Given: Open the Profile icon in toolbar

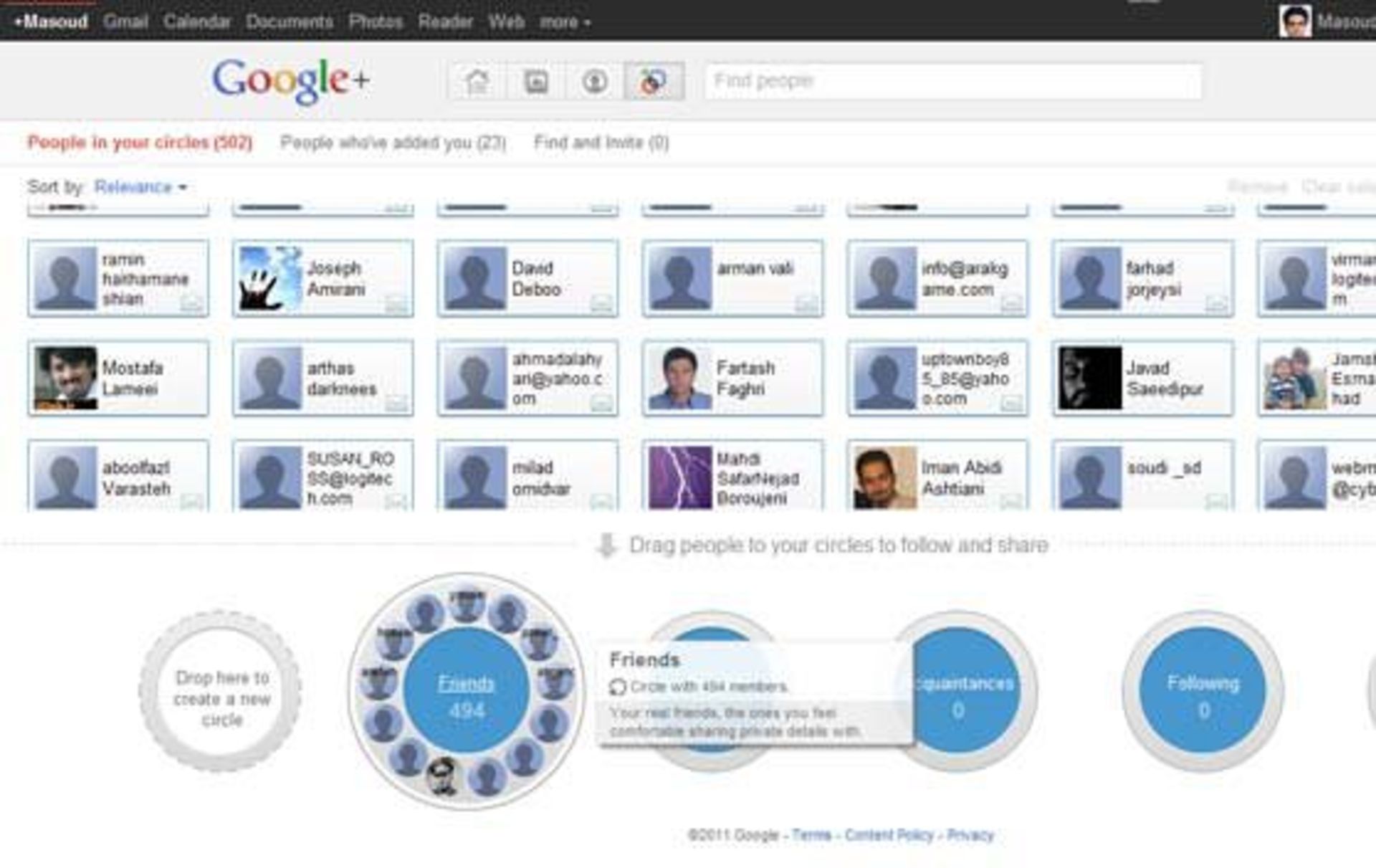Looking at the screenshot, I should click(594, 81).
